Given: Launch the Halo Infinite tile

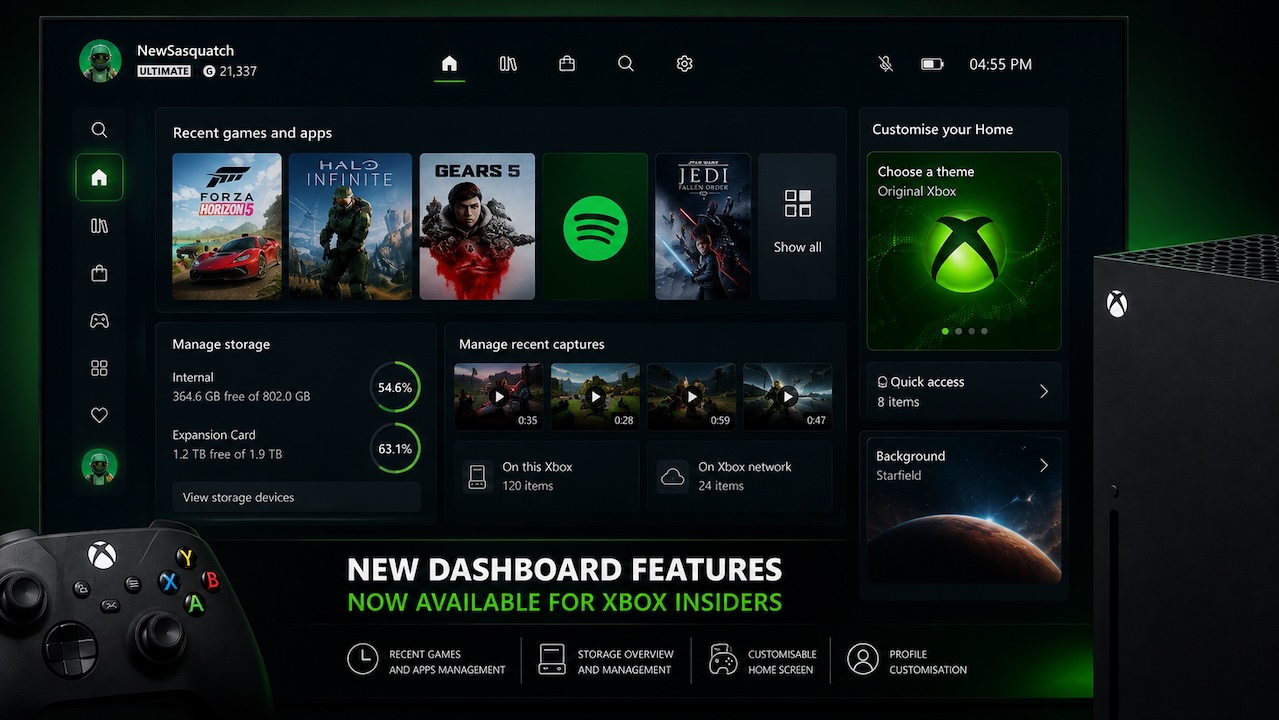Looking at the screenshot, I should click(350, 226).
